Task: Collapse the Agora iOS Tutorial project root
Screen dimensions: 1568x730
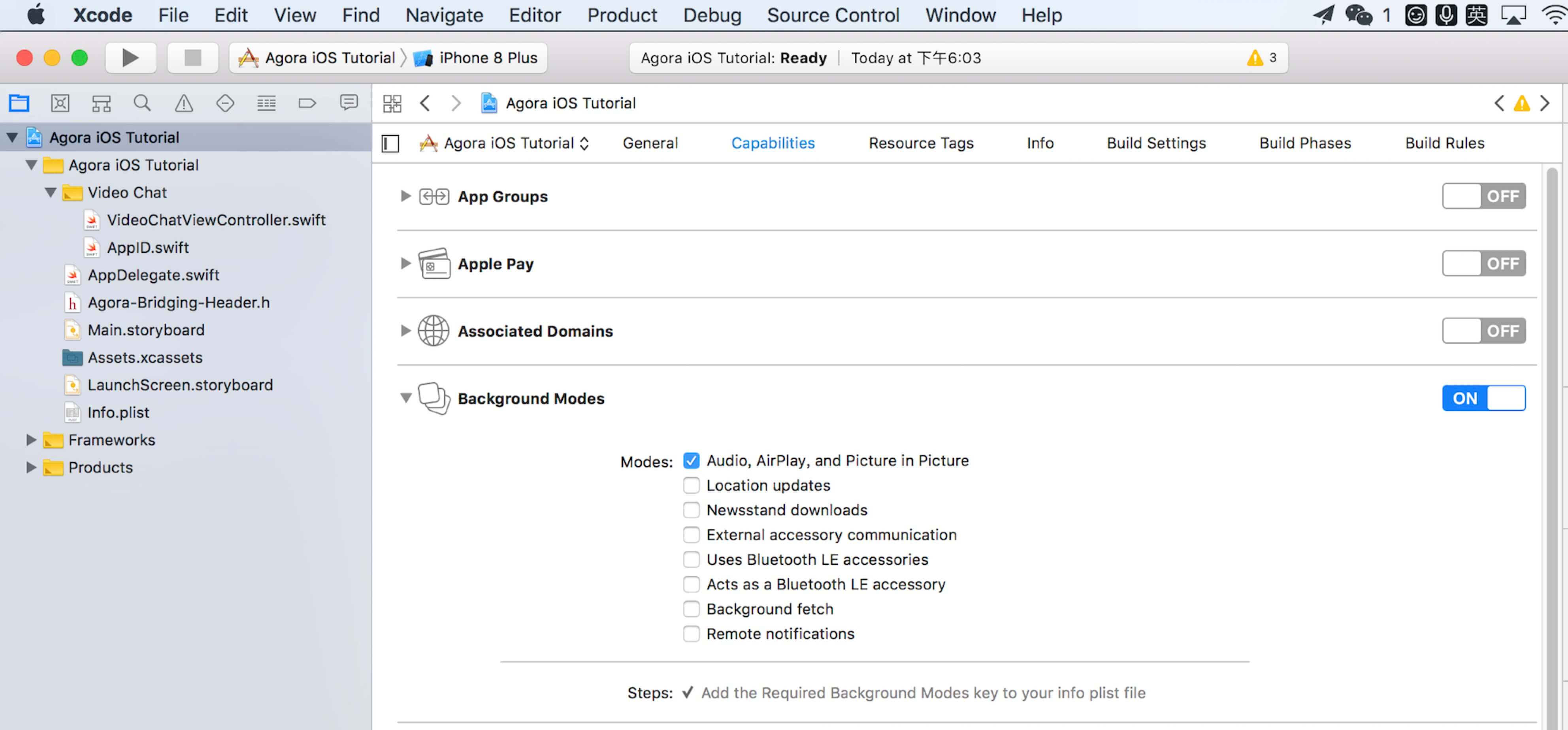Action: coord(11,137)
